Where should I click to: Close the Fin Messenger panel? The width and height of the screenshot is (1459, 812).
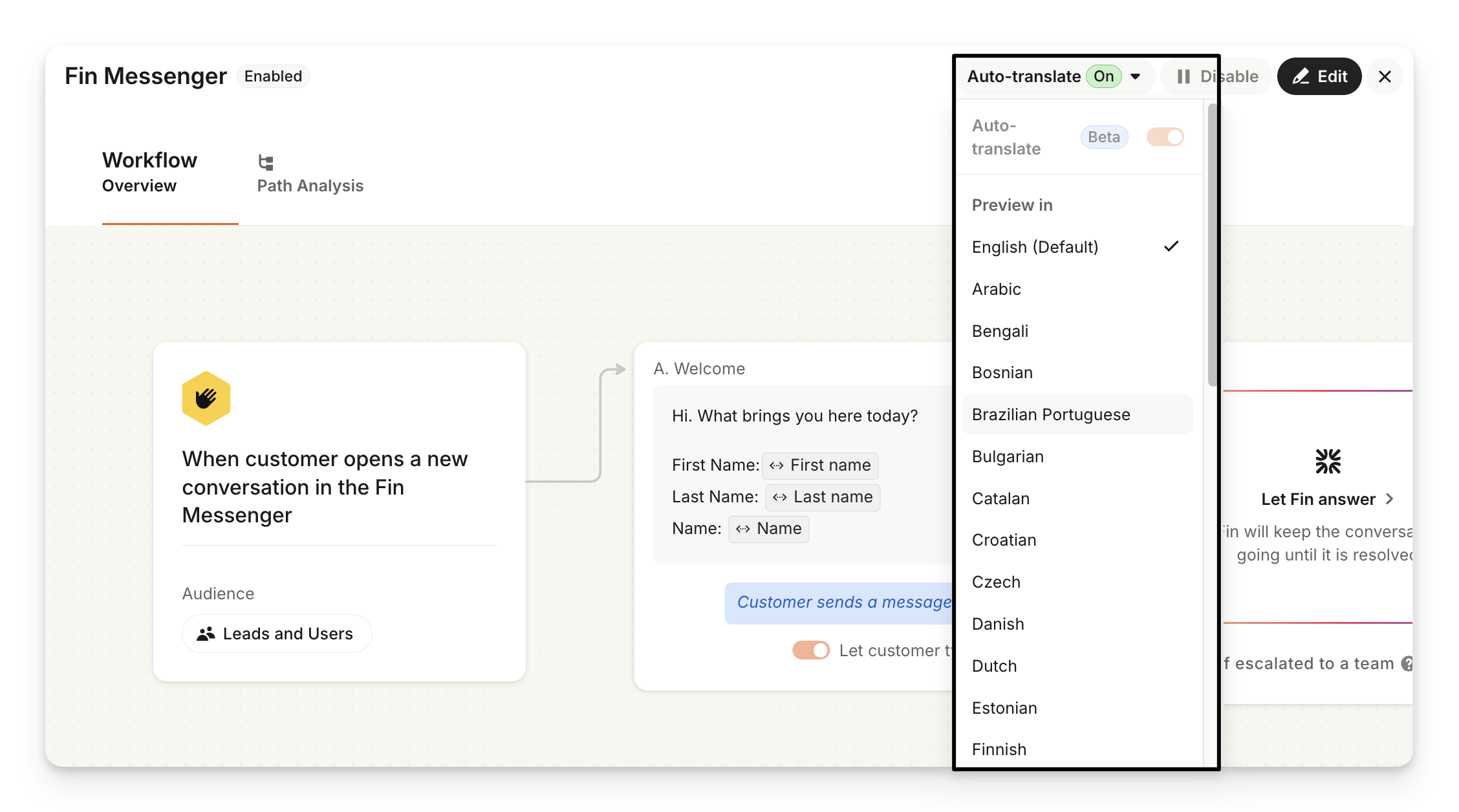1385,77
